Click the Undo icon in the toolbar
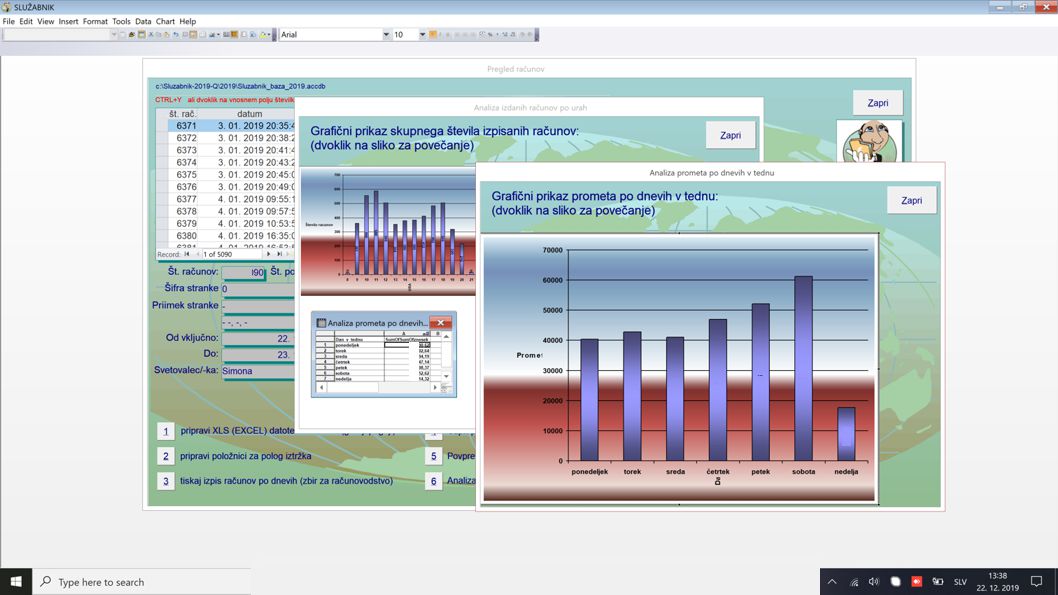 click(x=176, y=35)
